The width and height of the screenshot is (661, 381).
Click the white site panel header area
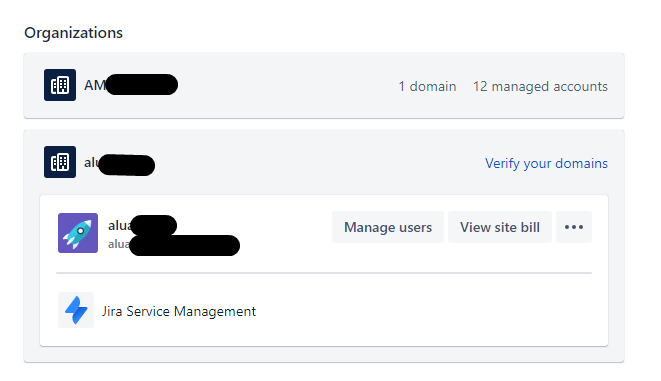[324, 233]
